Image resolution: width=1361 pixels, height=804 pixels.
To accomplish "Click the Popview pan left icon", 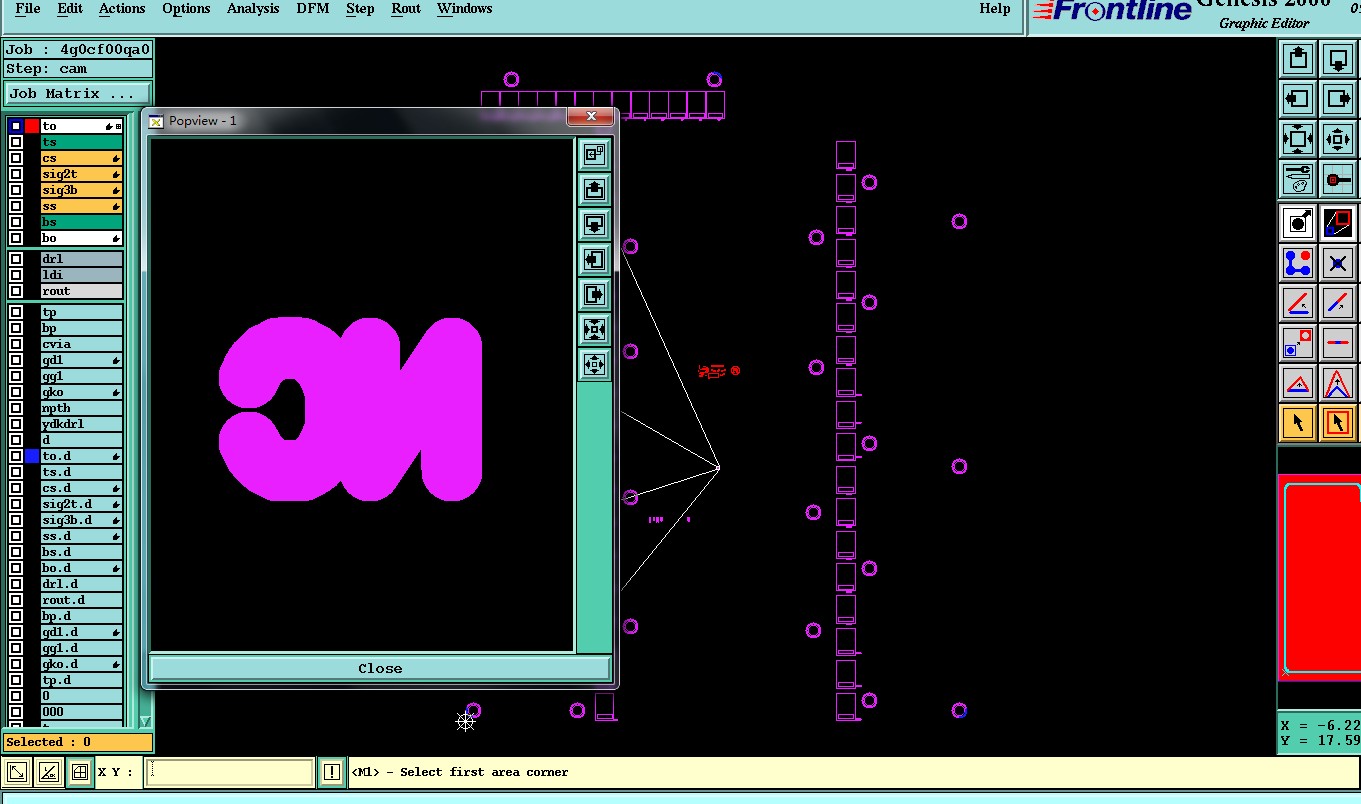I will [594, 260].
